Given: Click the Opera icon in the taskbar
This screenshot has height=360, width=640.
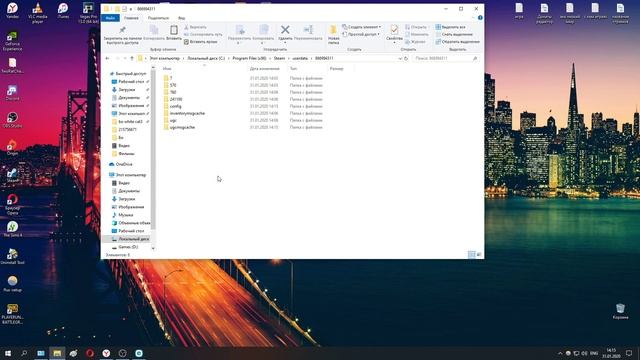Looking at the screenshot, I should coord(90,353).
